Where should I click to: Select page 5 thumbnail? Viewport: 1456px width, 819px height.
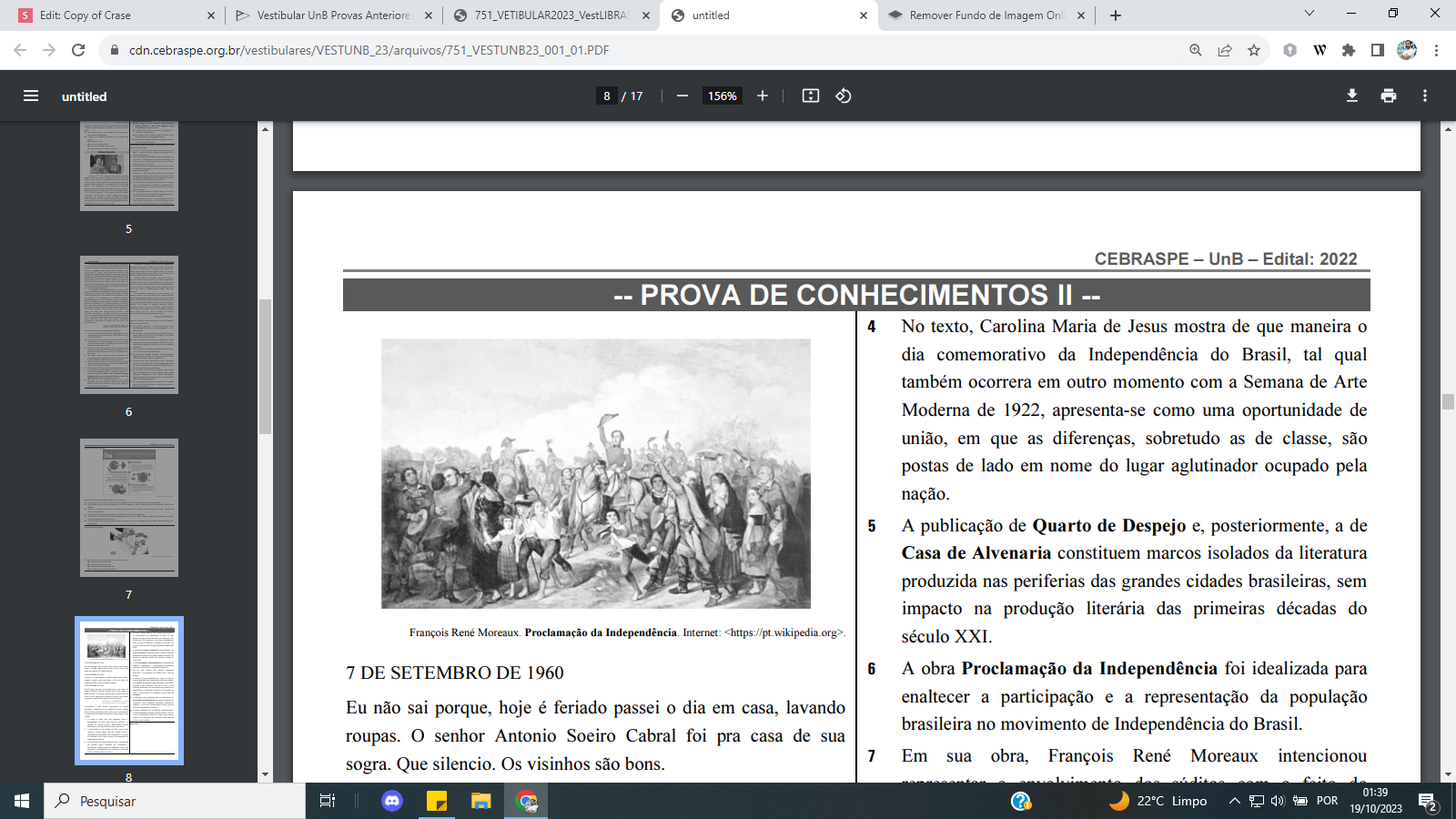point(129,166)
